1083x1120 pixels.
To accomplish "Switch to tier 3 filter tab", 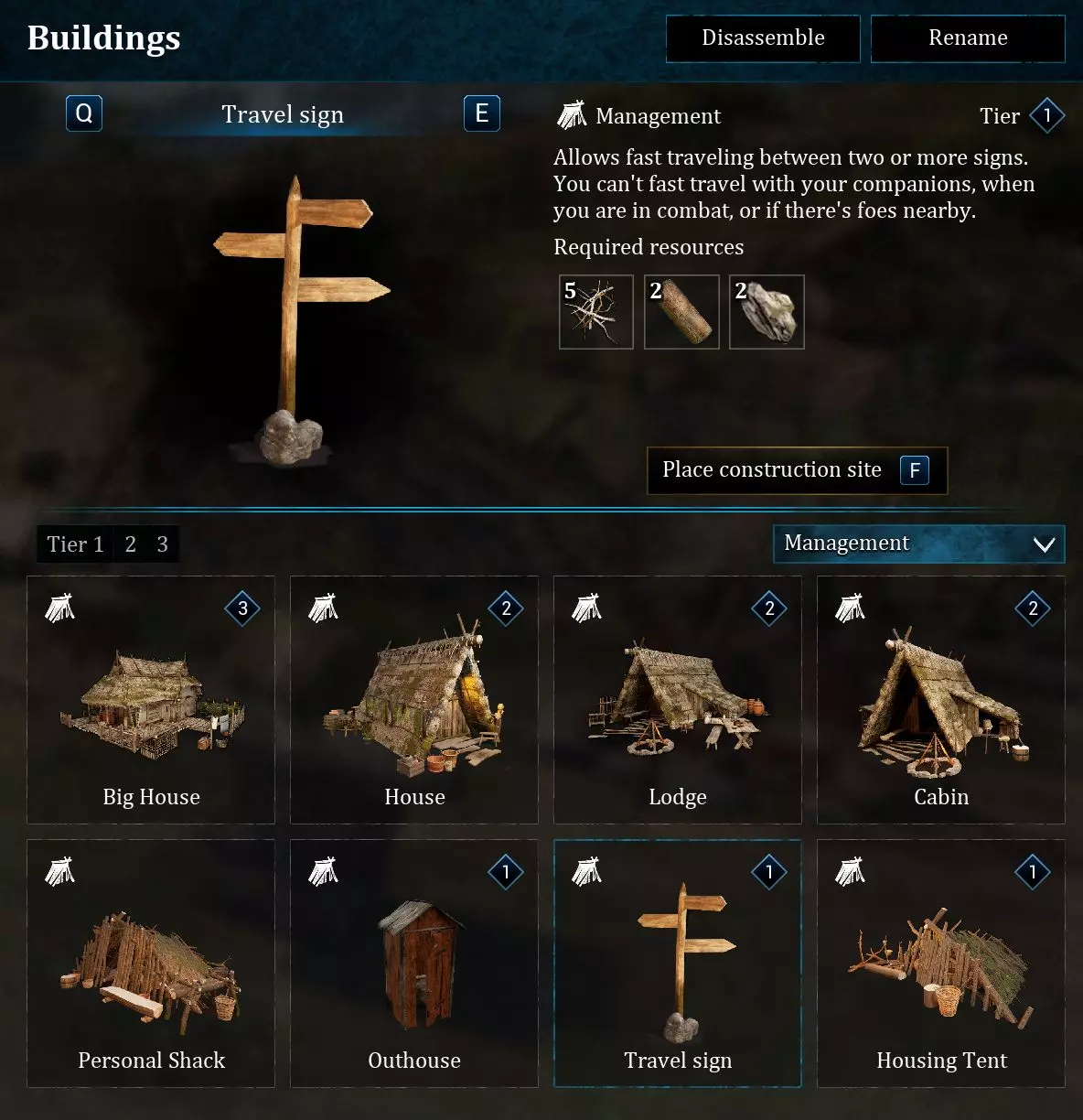I will (x=162, y=544).
